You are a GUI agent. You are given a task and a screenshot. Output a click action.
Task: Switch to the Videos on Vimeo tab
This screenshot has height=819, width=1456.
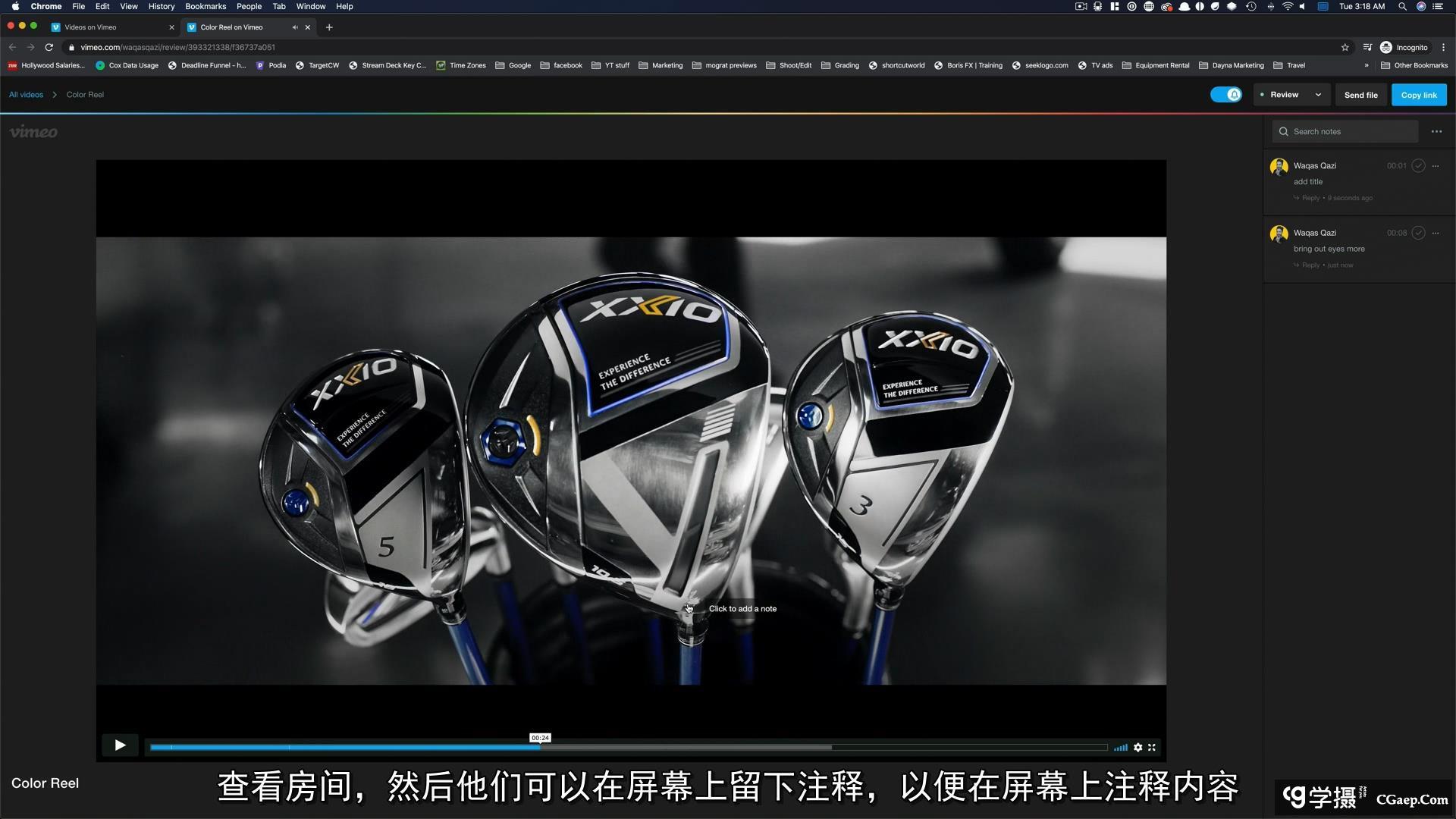pyautogui.click(x=91, y=27)
